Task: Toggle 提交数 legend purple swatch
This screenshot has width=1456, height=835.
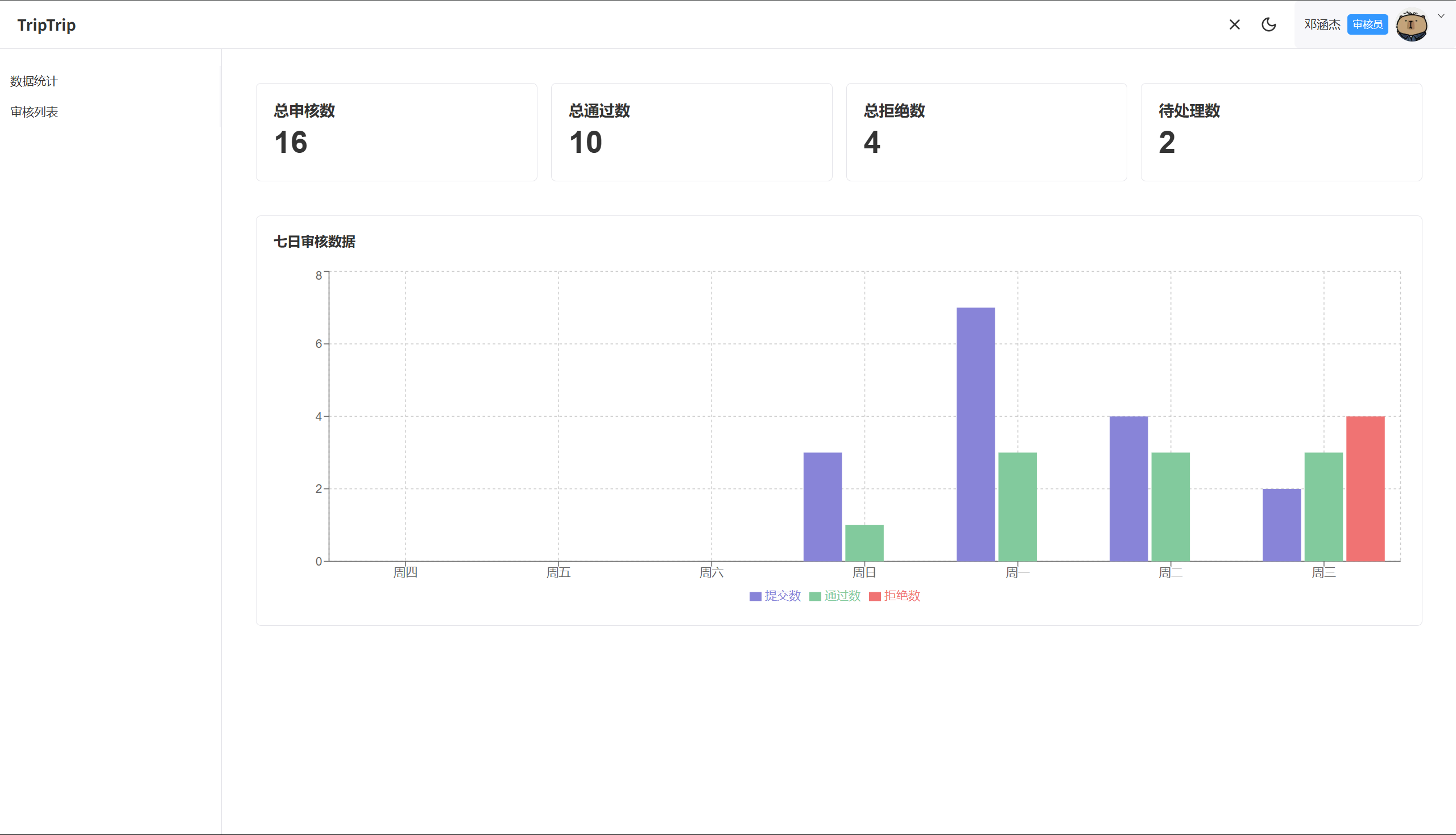Action: click(x=755, y=596)
